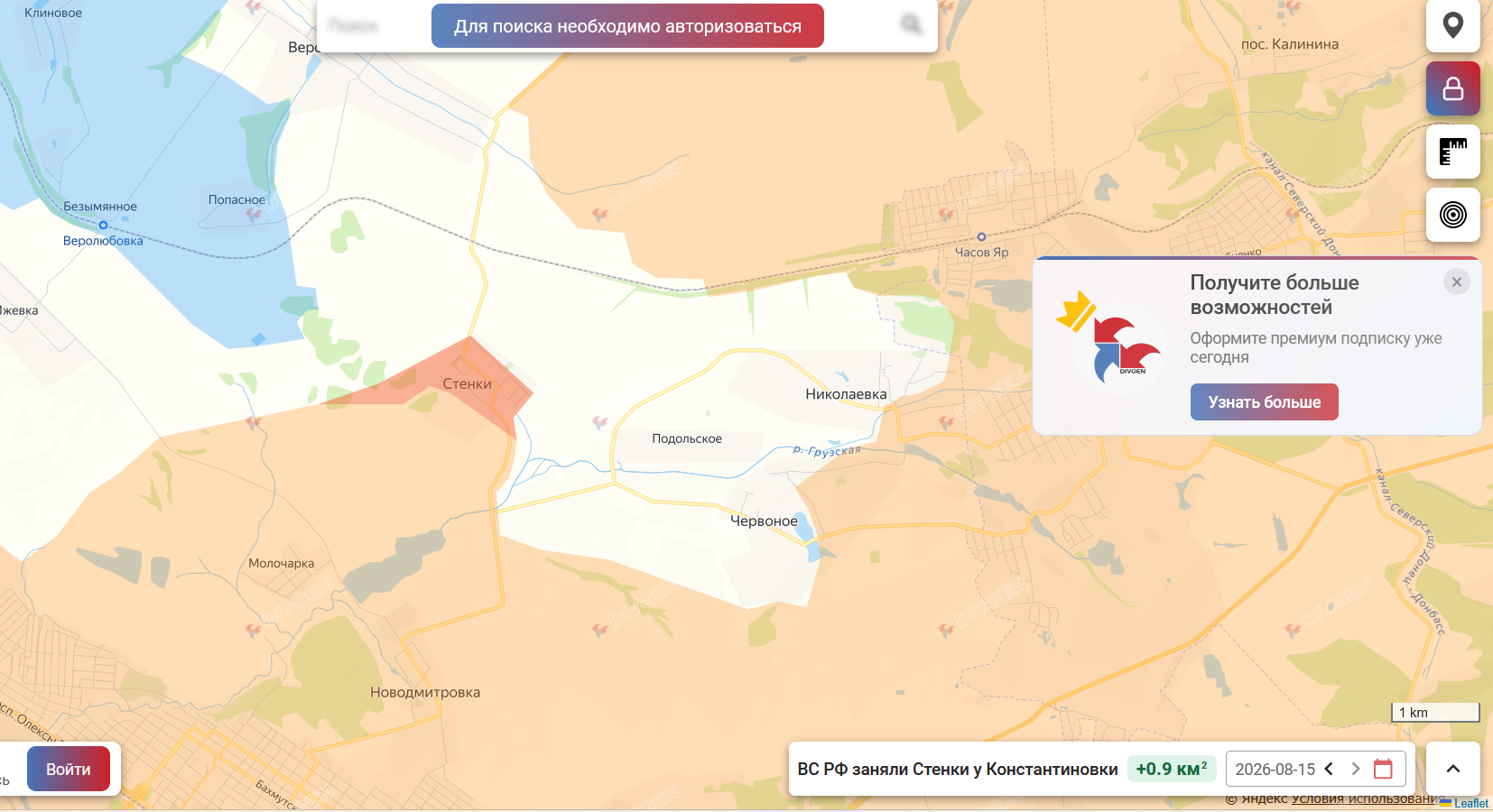The height and width of the screenshot is (812, 1493).
Task: Open the 'Условия использования' link
Action: (1367, 798)
